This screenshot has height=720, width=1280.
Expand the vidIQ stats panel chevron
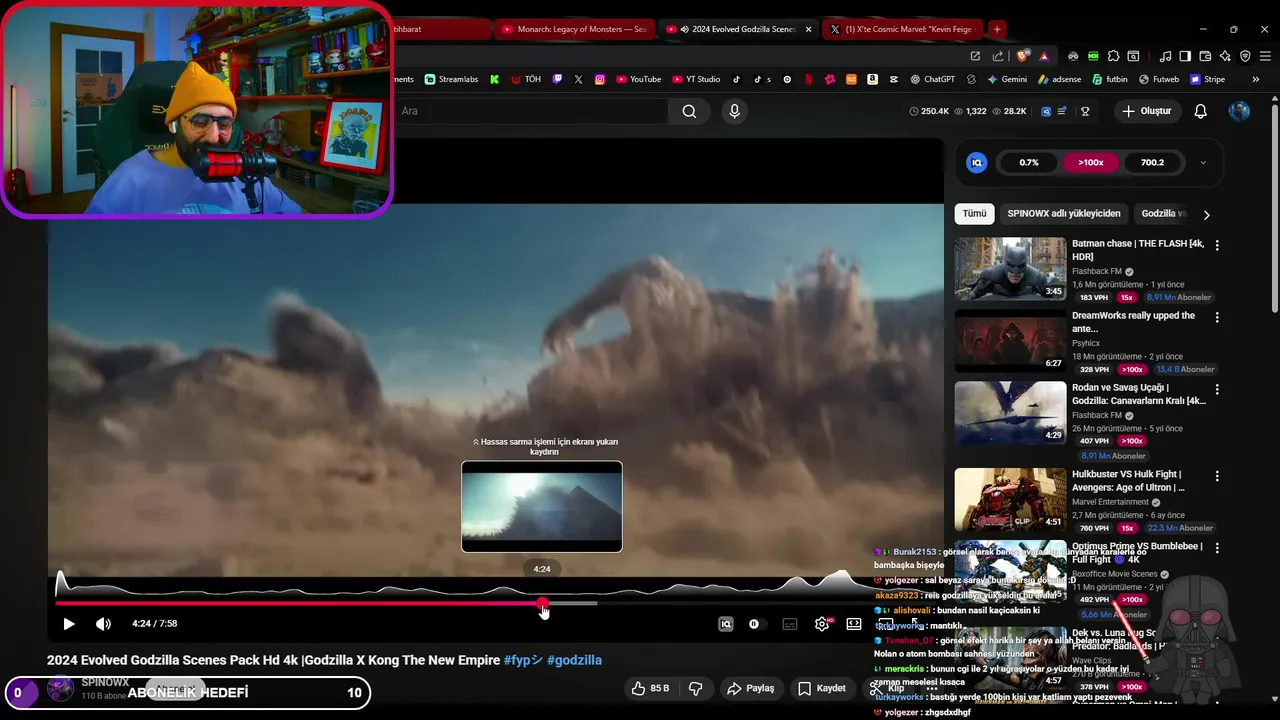click(1203, 163)
